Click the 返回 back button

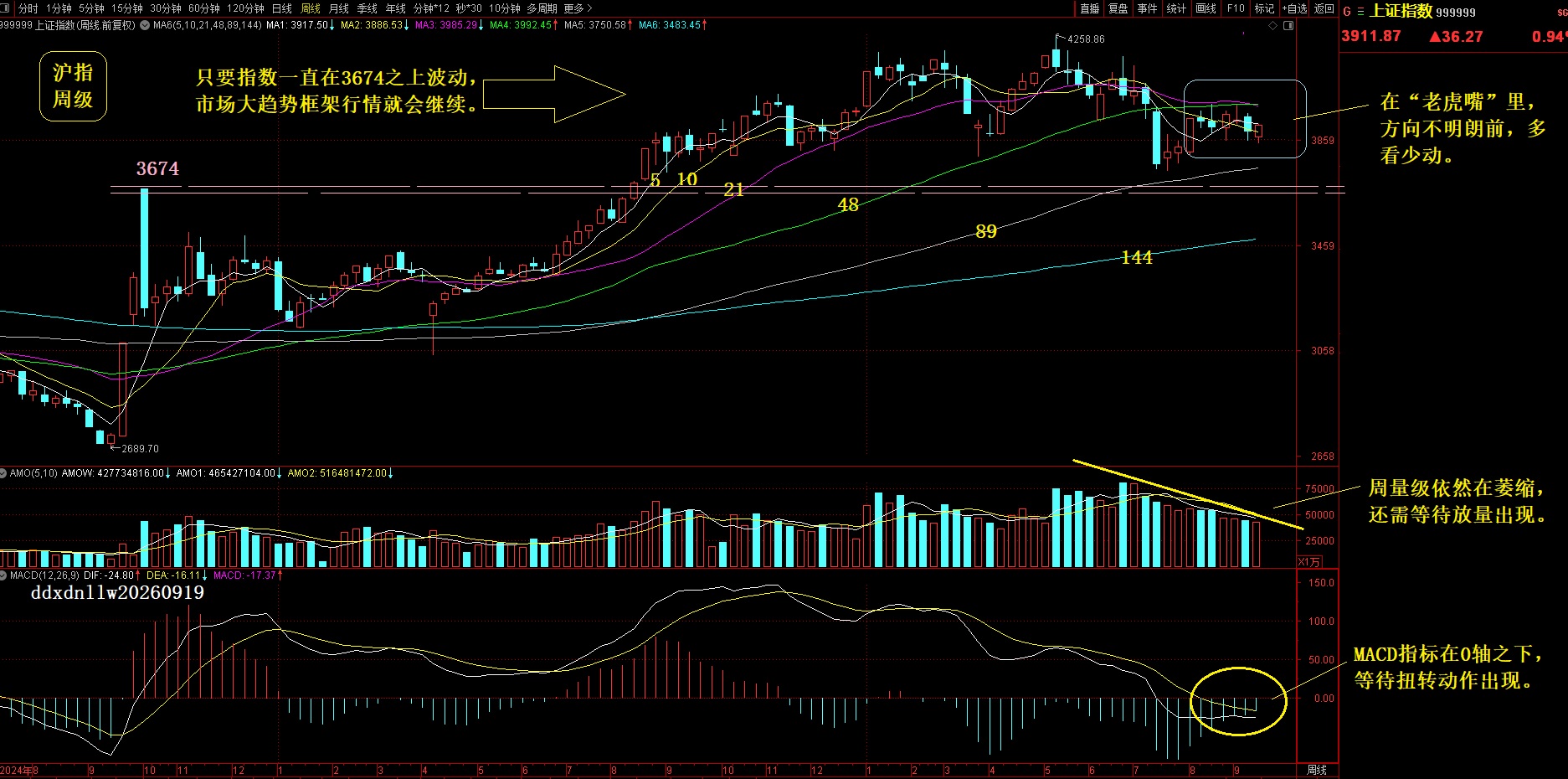point(1324,8)
